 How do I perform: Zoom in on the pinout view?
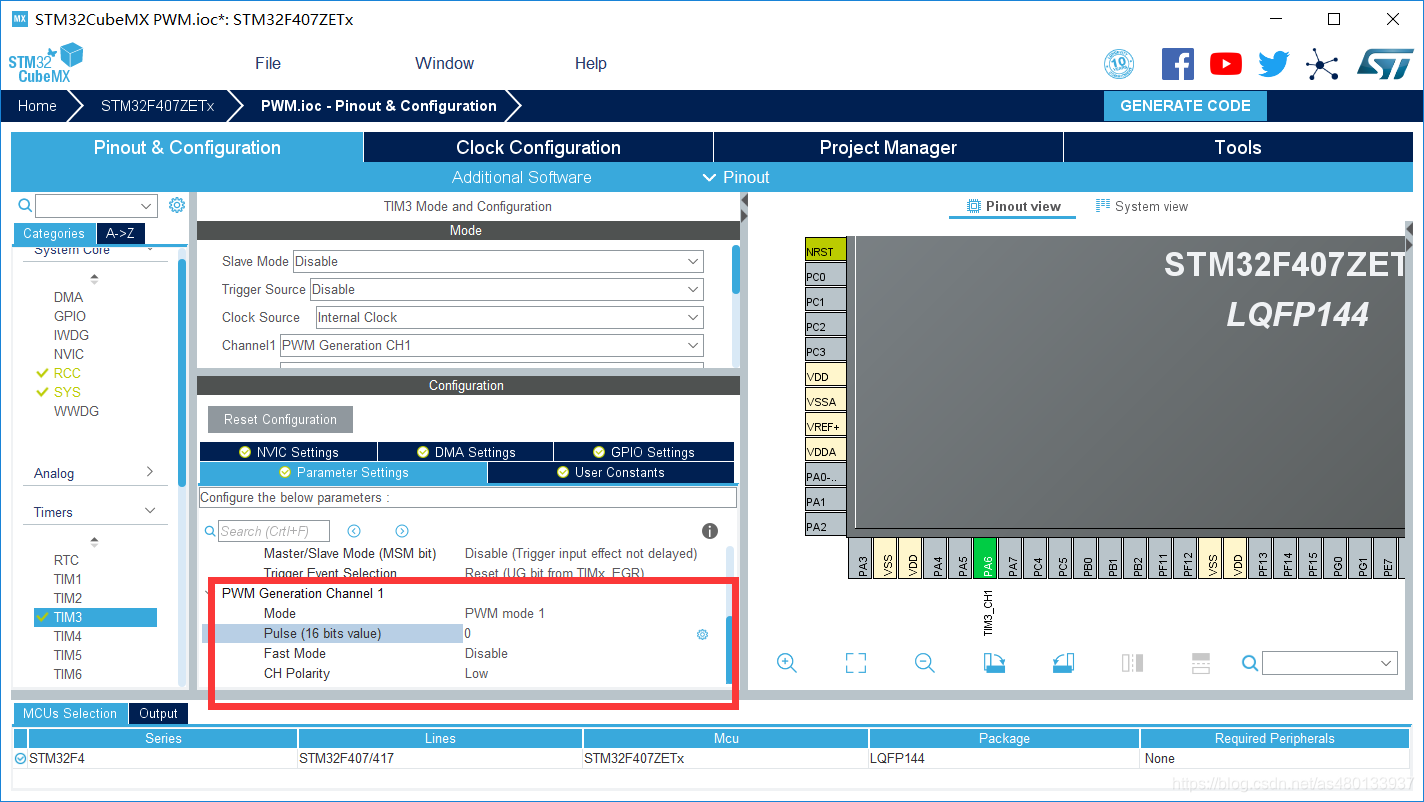(x=786, y=663)
